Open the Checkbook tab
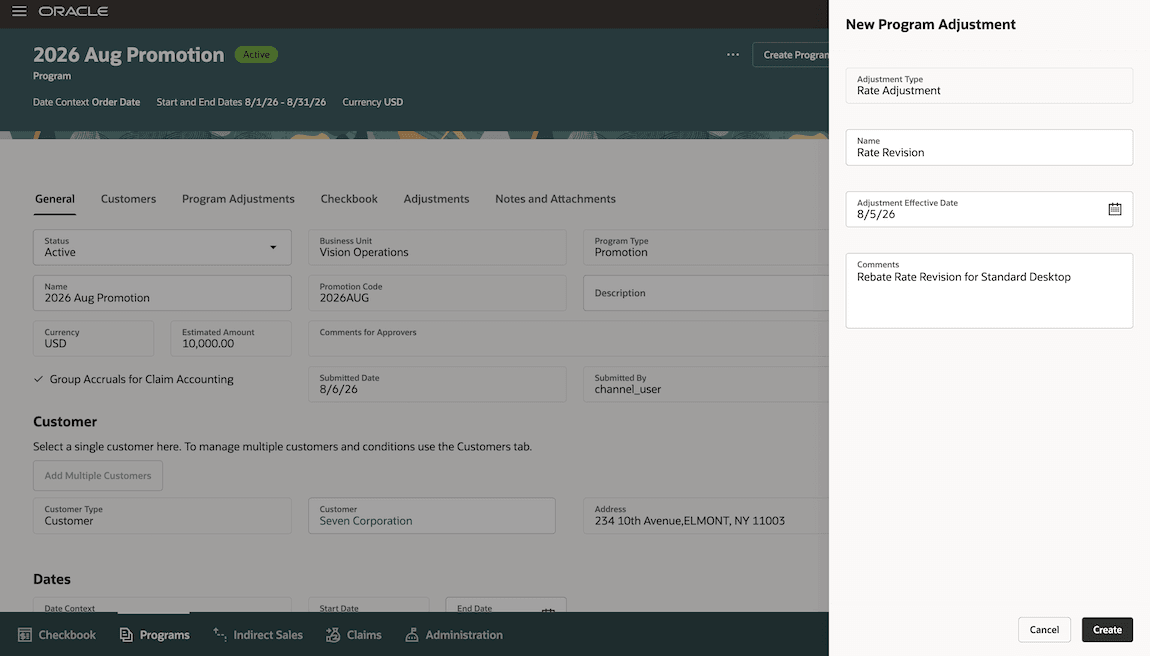Viewport: 1150px width, 656px height. tap(349, 199)
